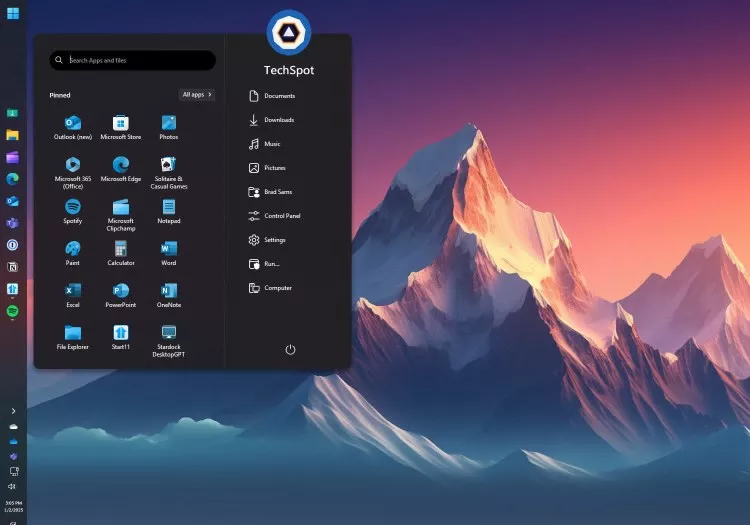Open 1Password on the taskbar
Viewport: 750px width, 525px height.
[x=12, y=245]
